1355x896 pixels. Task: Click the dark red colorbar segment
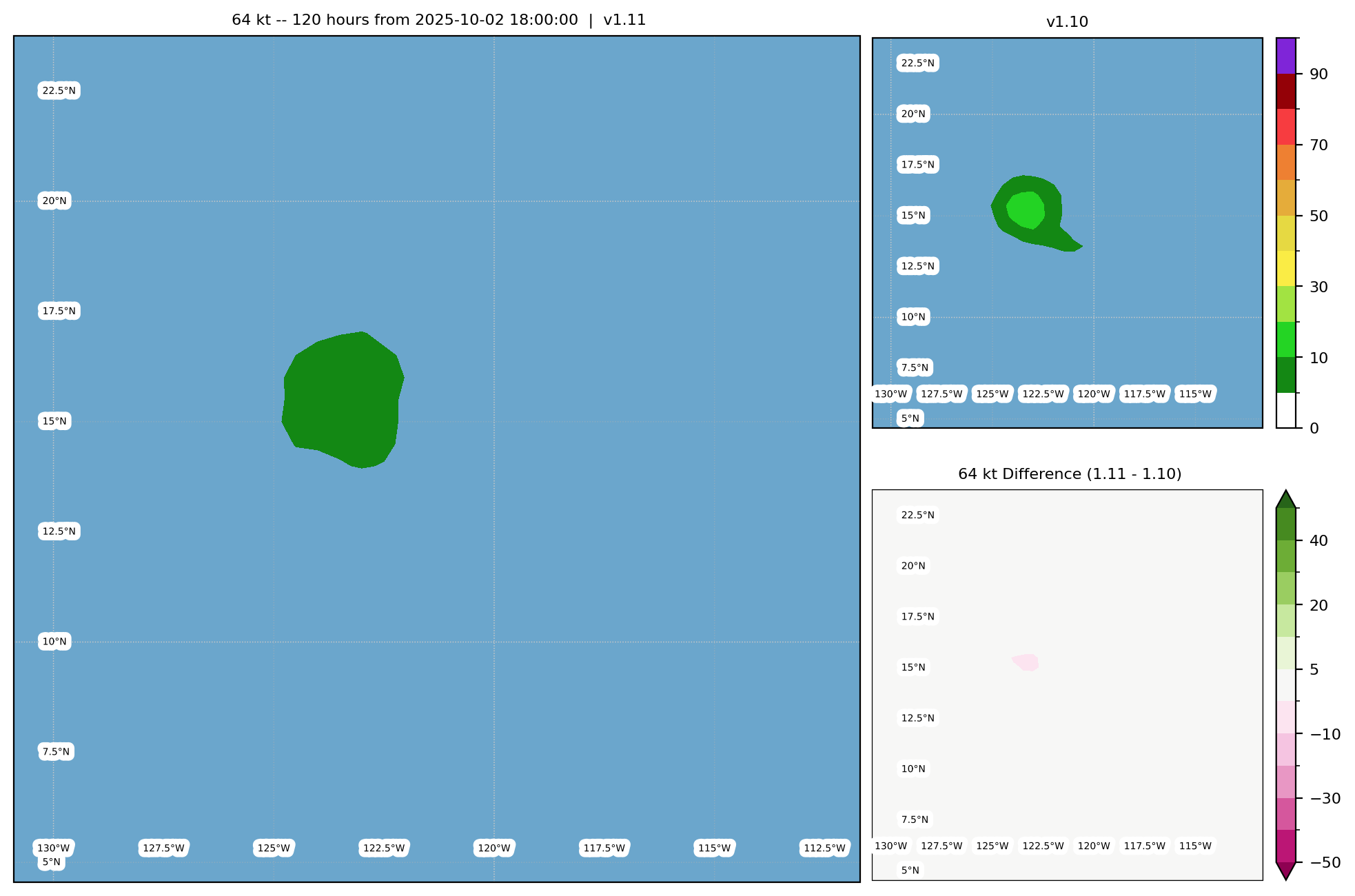(x=1285, y=91)
